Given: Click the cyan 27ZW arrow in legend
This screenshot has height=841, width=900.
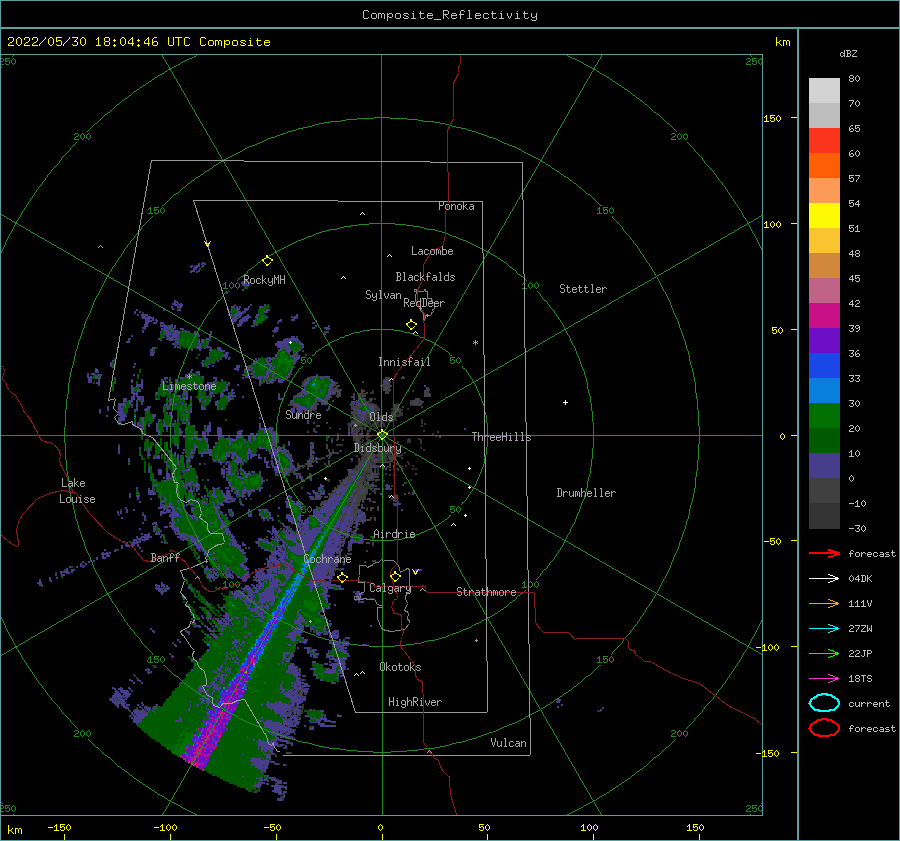Looking at the screenshot, I should (824, 629).
